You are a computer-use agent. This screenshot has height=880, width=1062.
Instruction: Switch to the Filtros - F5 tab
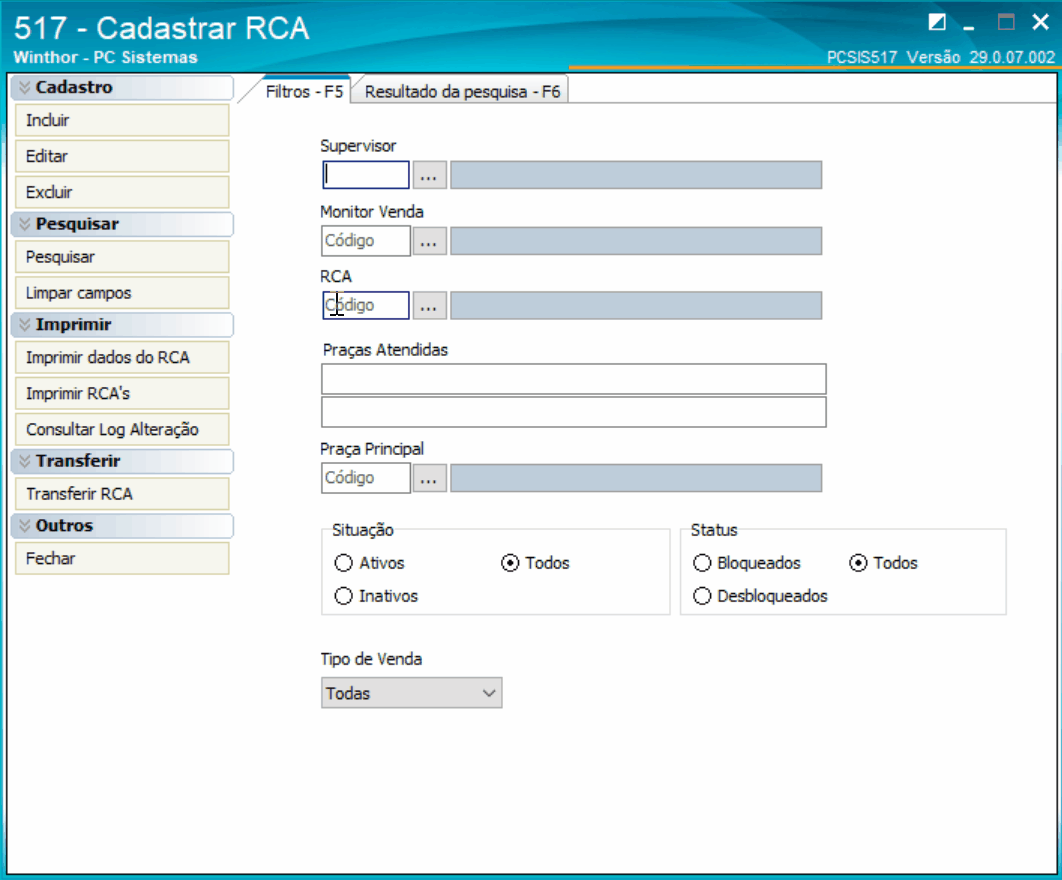[304, 91]
